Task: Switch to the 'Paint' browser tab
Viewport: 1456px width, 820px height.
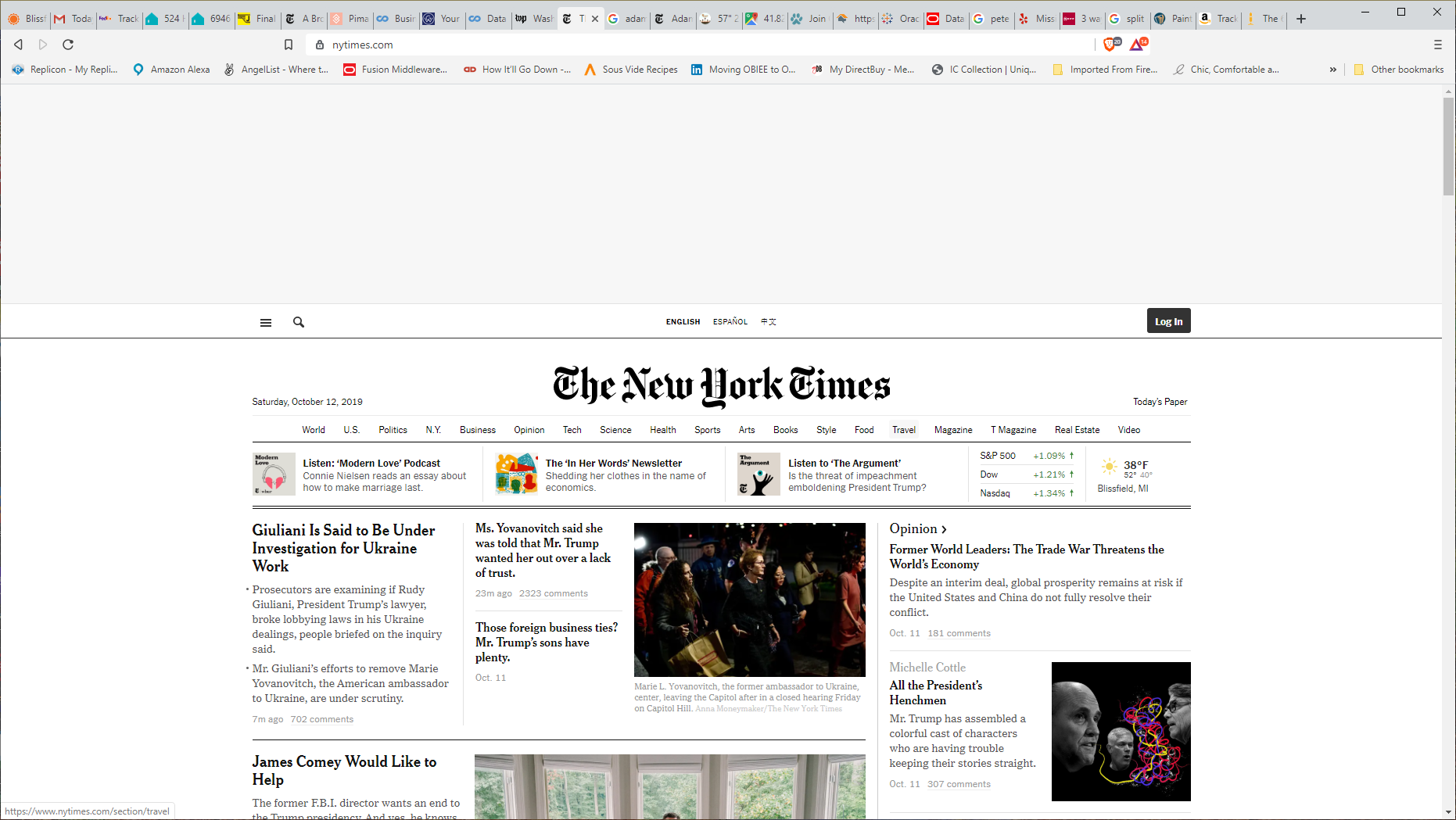Action: point(1173,19)
